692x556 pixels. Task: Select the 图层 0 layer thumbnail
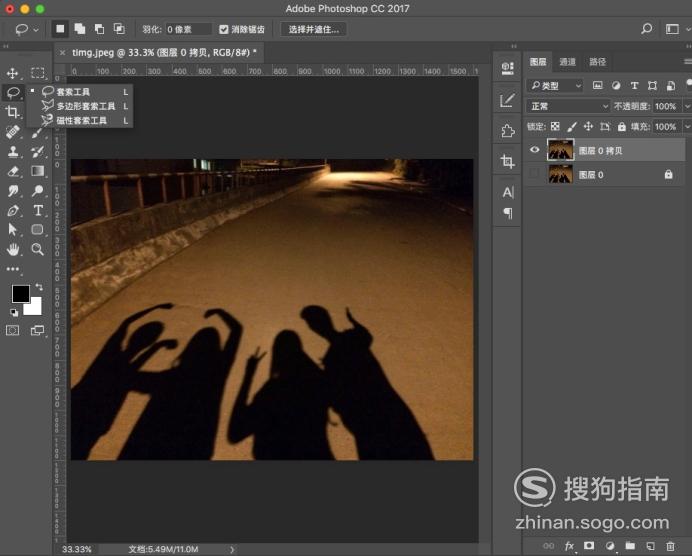(560, 174)
